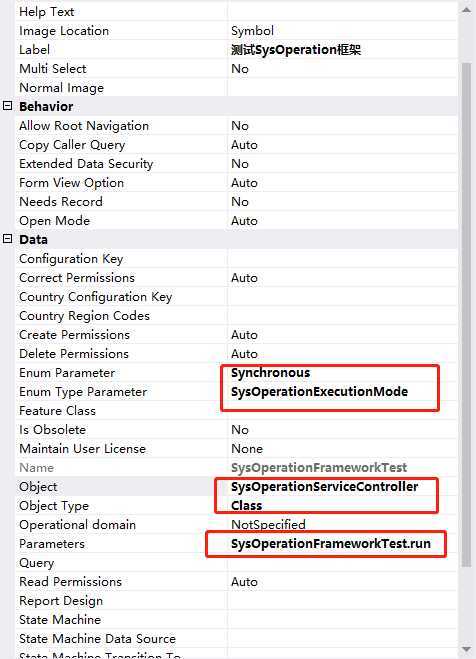Click scrollbar down arrow
This screenshot has height=659, width=476.
pyautogui.click(x=466, y=649)
